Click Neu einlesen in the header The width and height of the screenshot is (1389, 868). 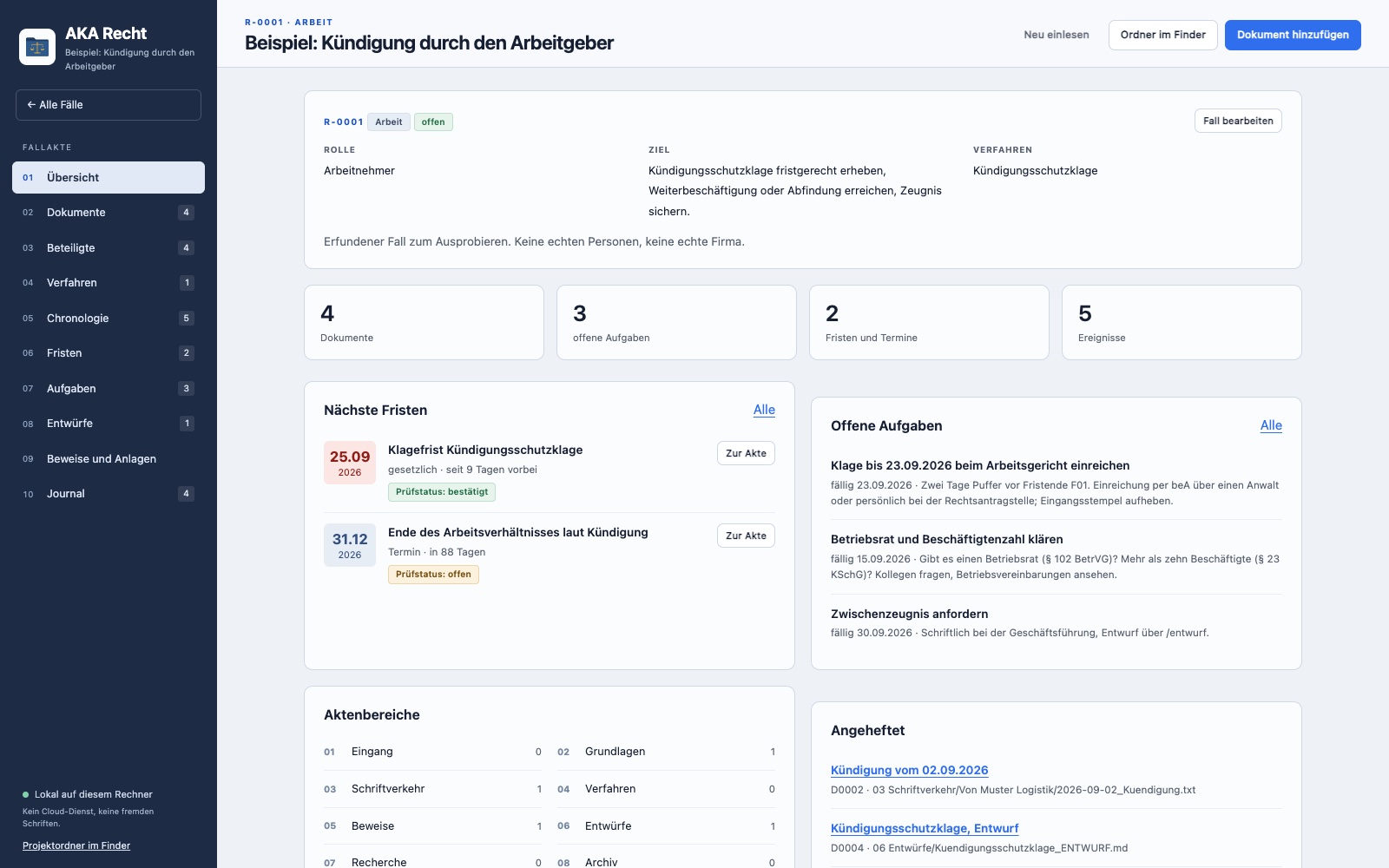[x=1057, y=35]
